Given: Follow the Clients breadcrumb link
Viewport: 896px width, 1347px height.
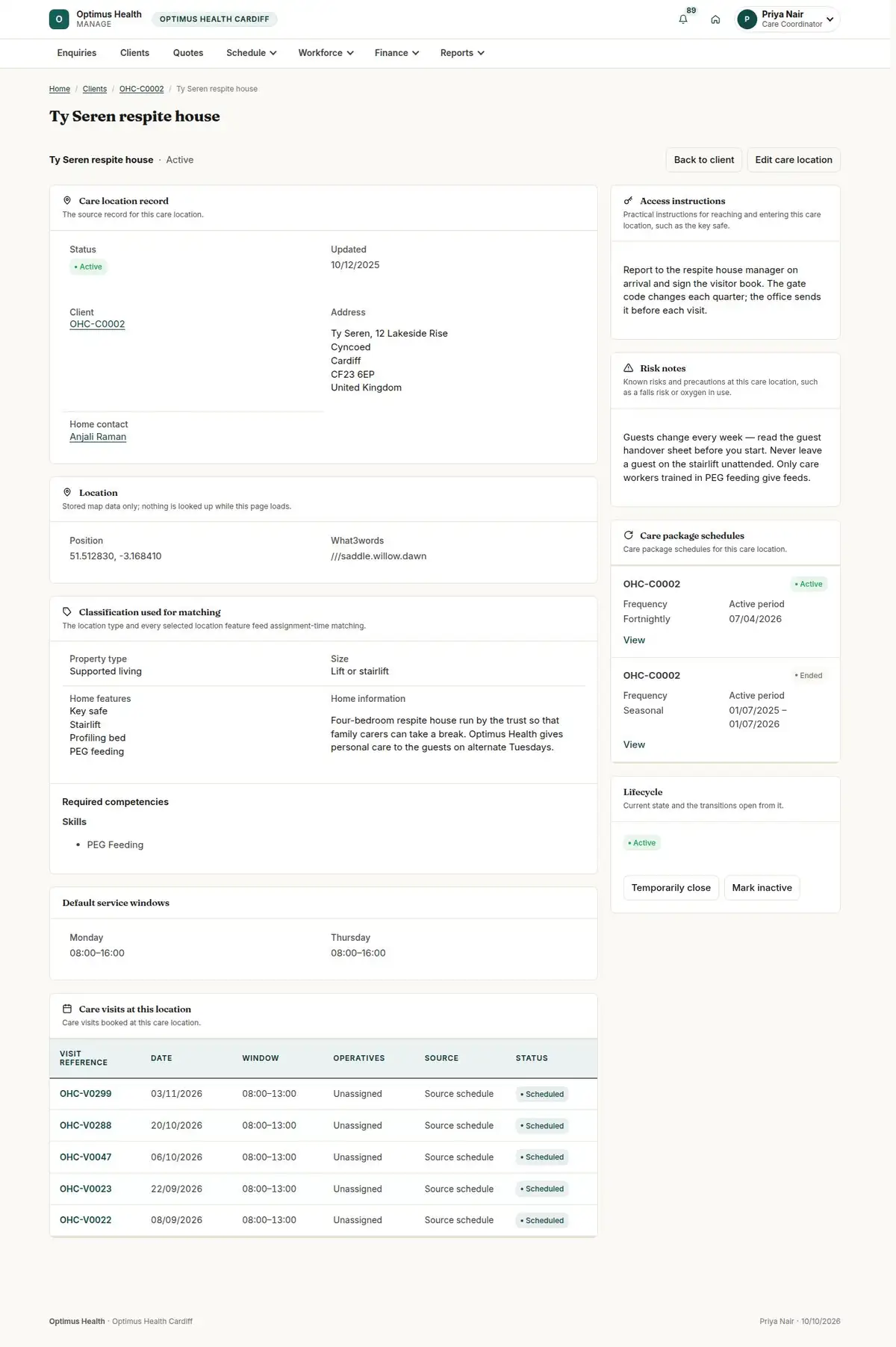Looking at the screenshot, I should (x=95, y=89).
